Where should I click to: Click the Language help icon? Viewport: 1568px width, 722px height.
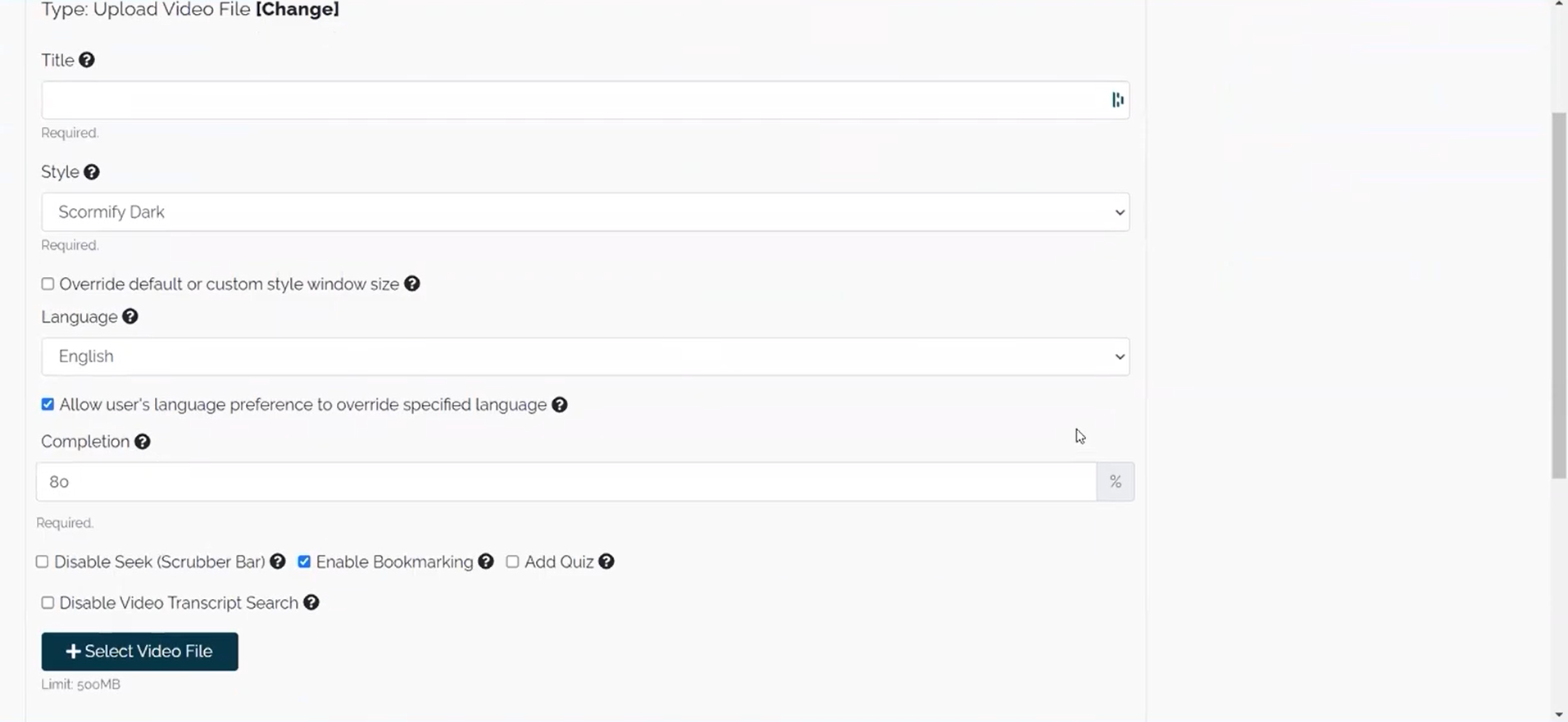tap(130, 316)
